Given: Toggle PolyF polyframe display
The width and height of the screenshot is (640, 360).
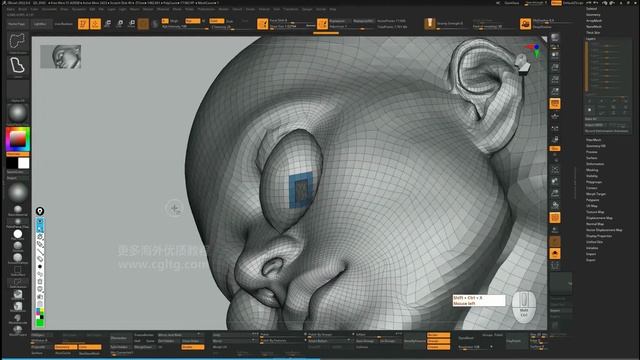Looking at the screenshot, I should (555, 218).
